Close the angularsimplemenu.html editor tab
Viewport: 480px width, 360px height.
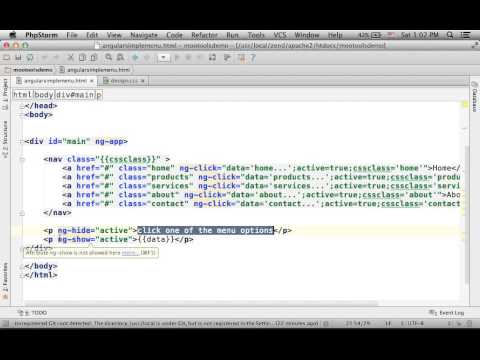click(92, 81)
